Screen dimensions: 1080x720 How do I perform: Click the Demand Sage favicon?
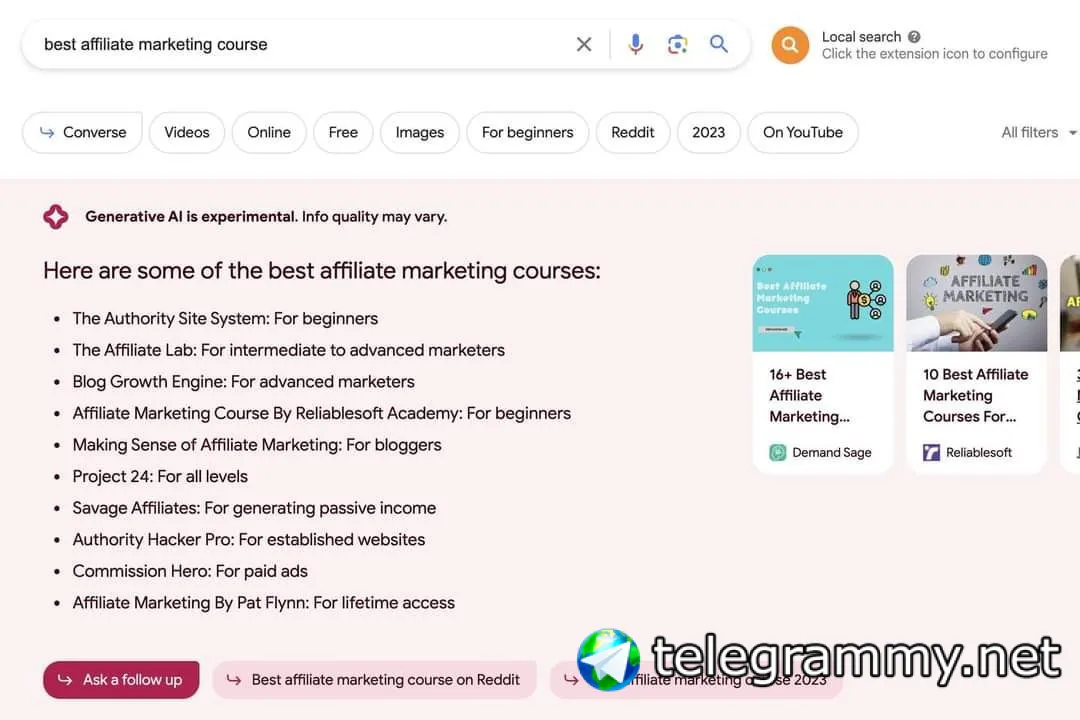(x=778, y=453)
